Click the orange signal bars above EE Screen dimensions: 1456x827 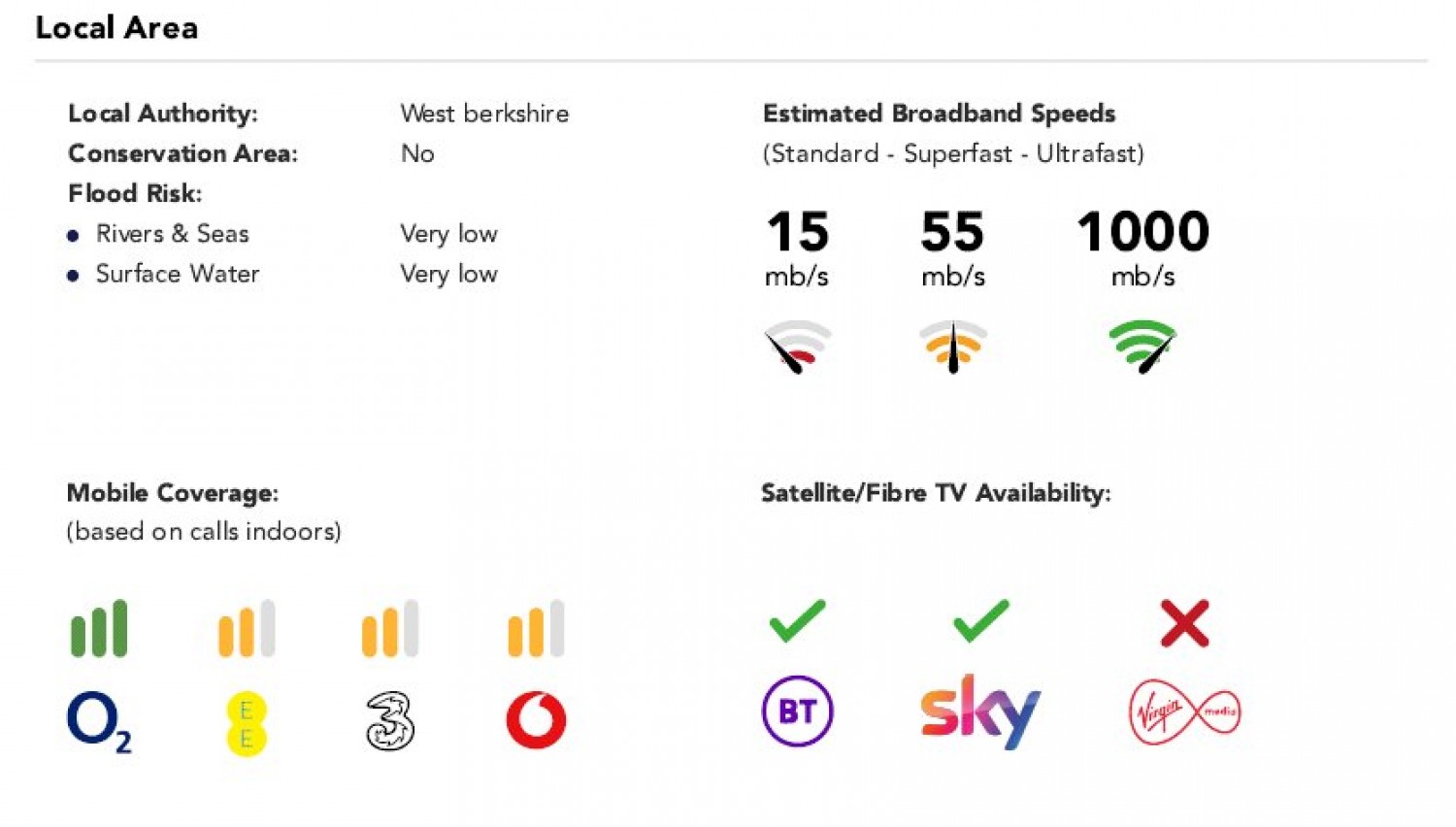coord(247,629)
